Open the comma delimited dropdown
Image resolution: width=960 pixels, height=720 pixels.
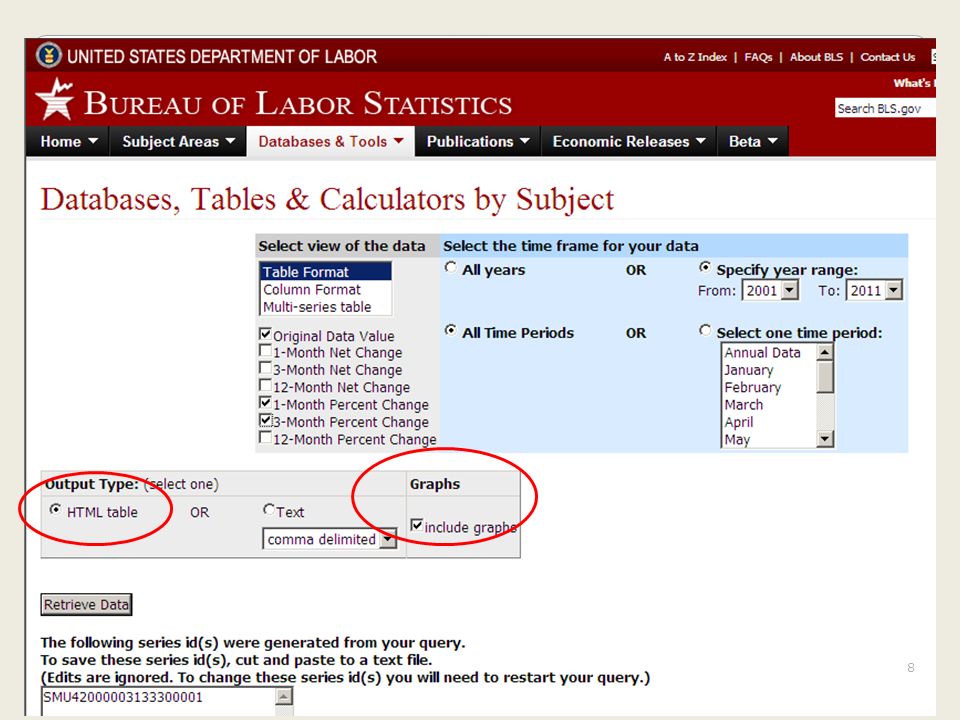329,539
